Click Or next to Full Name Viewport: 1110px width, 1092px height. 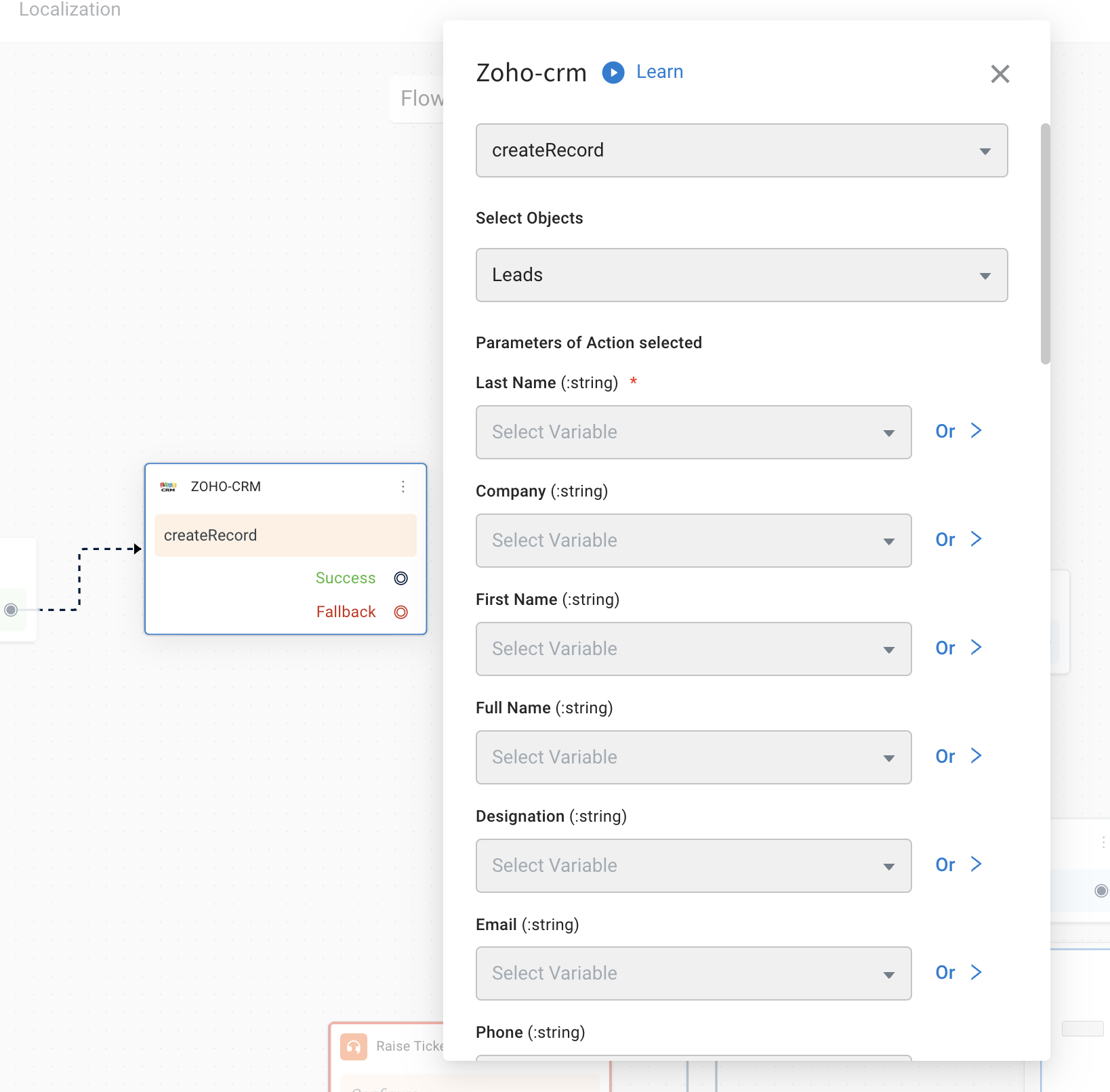tap(945, 757)
